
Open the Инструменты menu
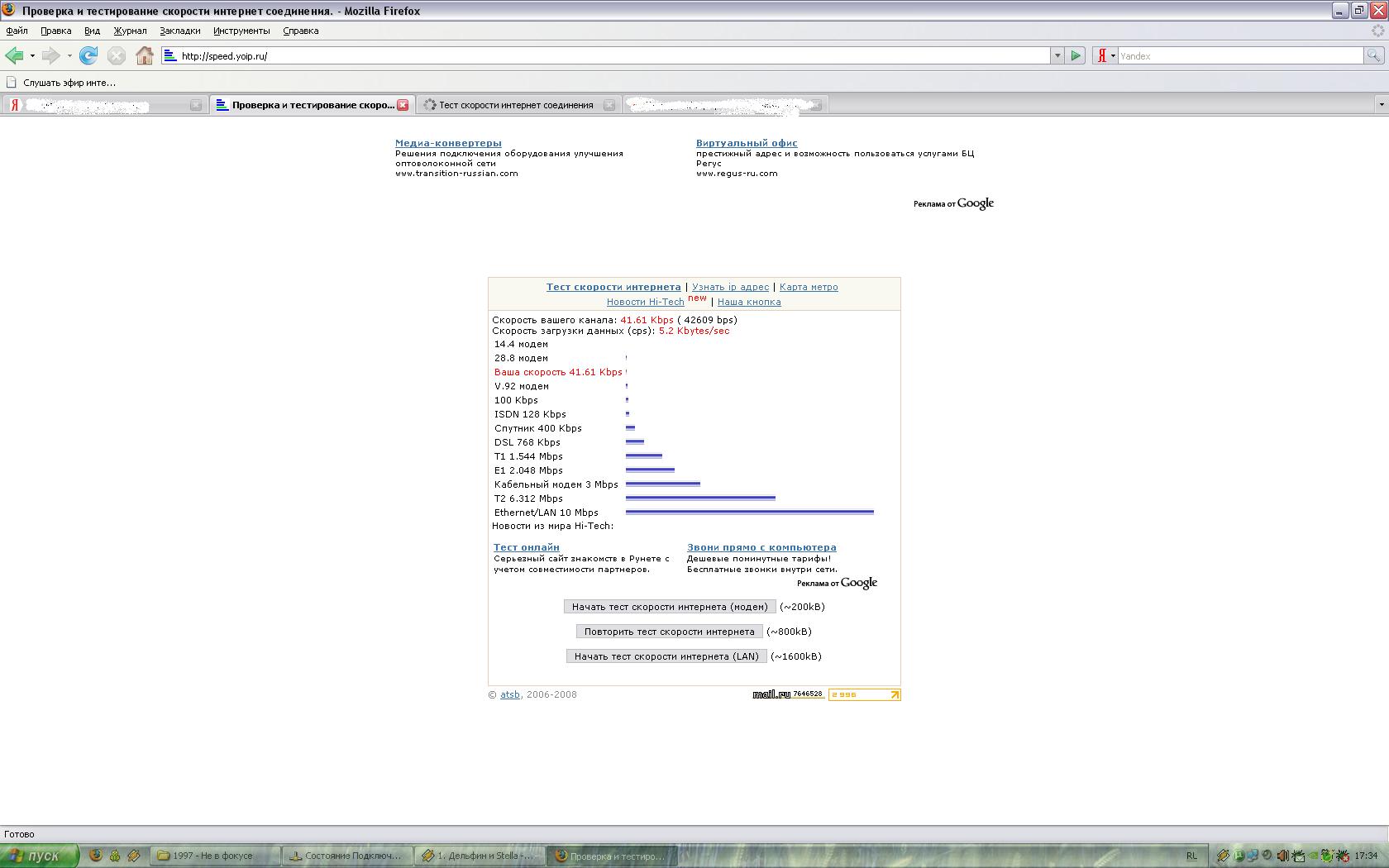click(241, 31)
